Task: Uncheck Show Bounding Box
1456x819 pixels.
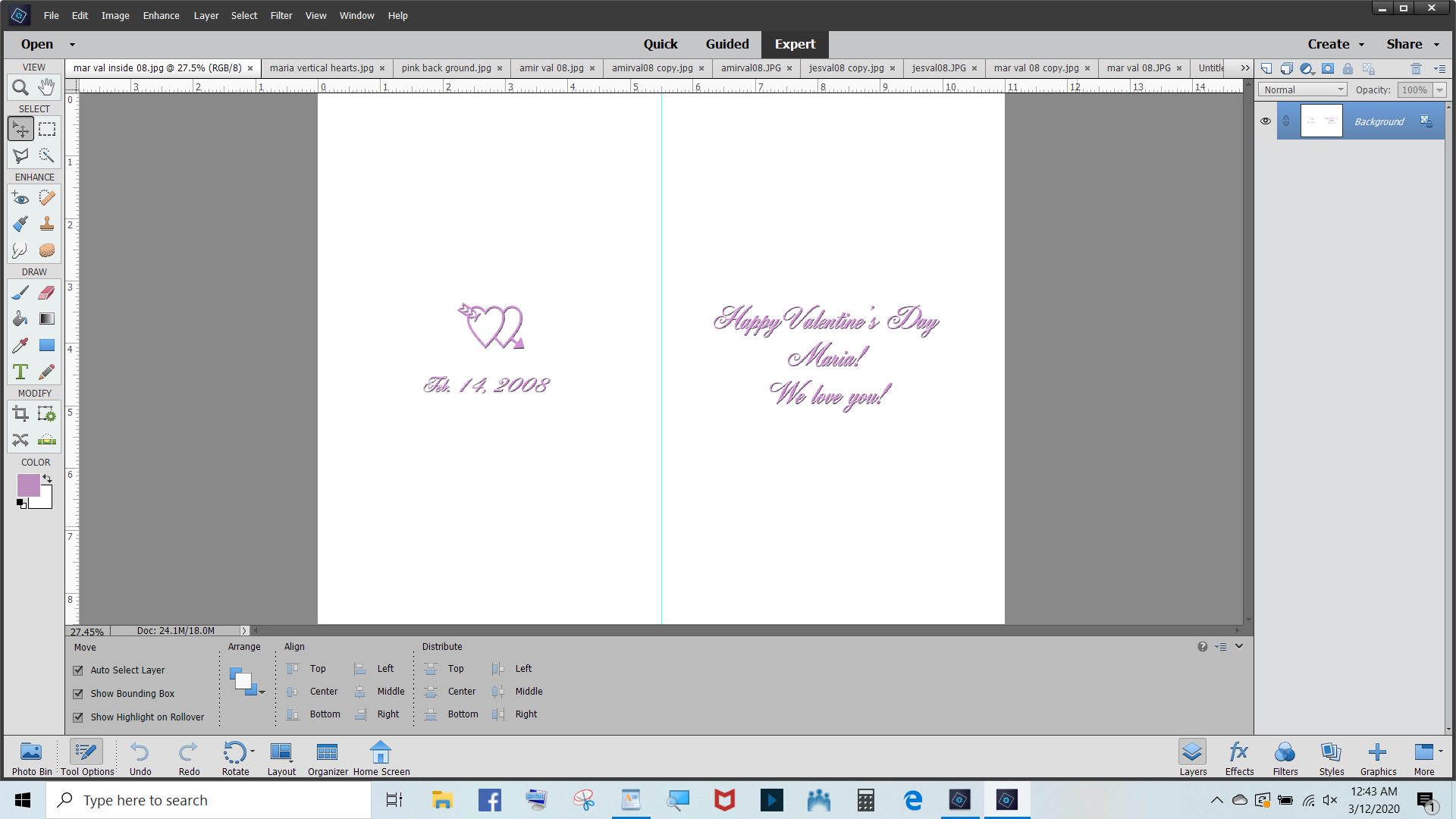Action: (78, 694)
